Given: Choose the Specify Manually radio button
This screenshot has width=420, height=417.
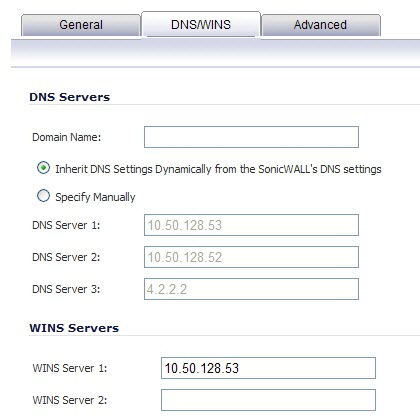Looking at the screenshot, I should click(43, 196).
